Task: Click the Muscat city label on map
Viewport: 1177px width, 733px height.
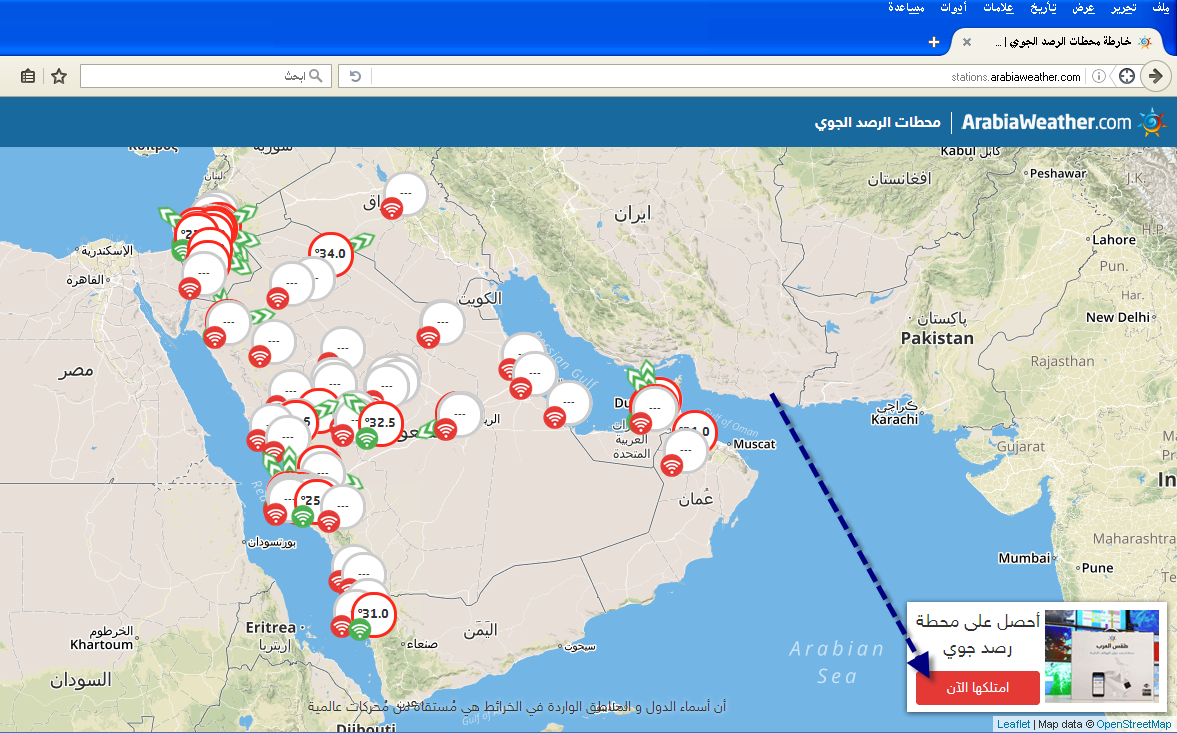Action: (x=754, y=444)
